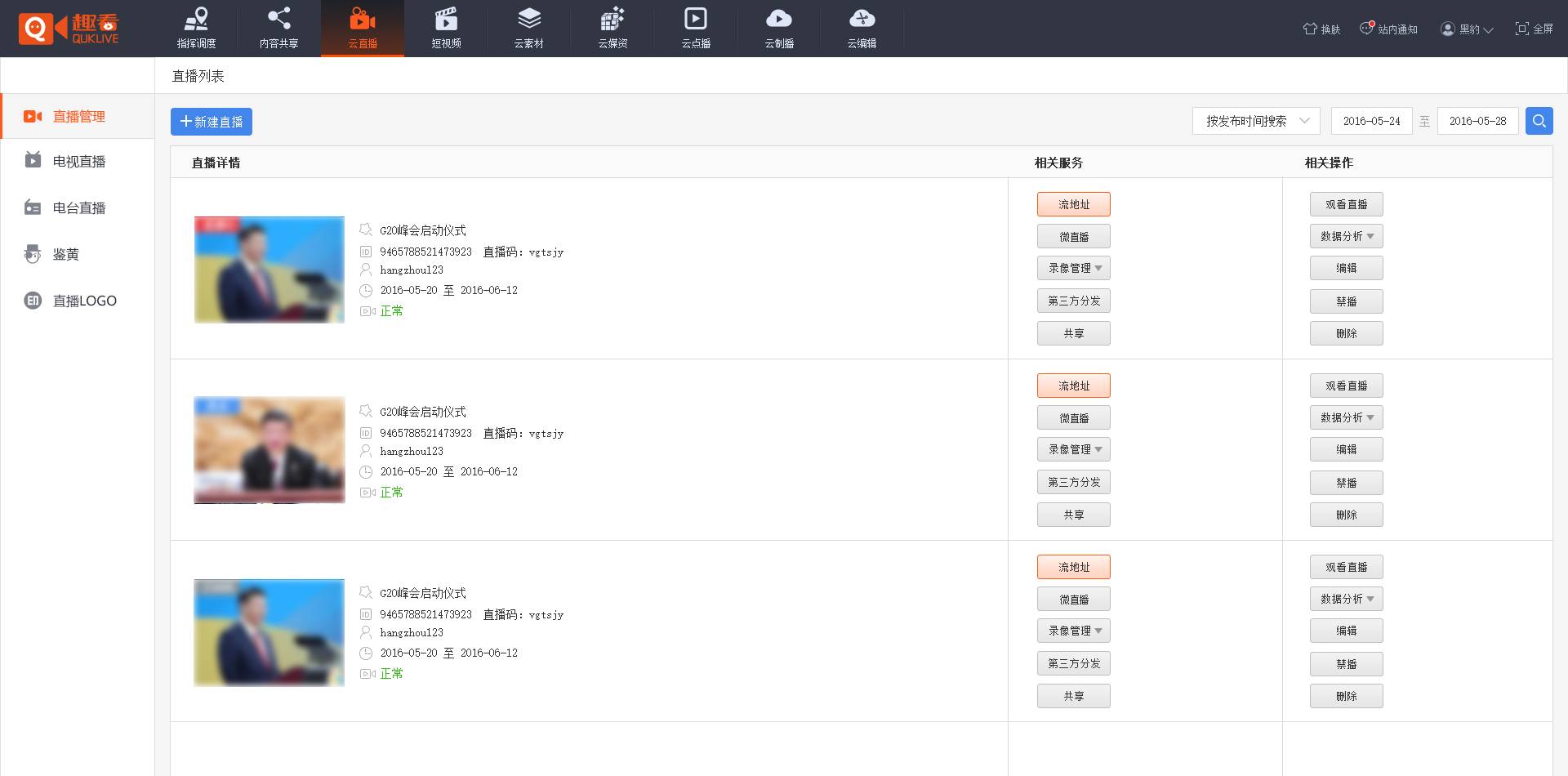Open the third live stream thumbnail
1568x776 pixels.
coord(269,632)
